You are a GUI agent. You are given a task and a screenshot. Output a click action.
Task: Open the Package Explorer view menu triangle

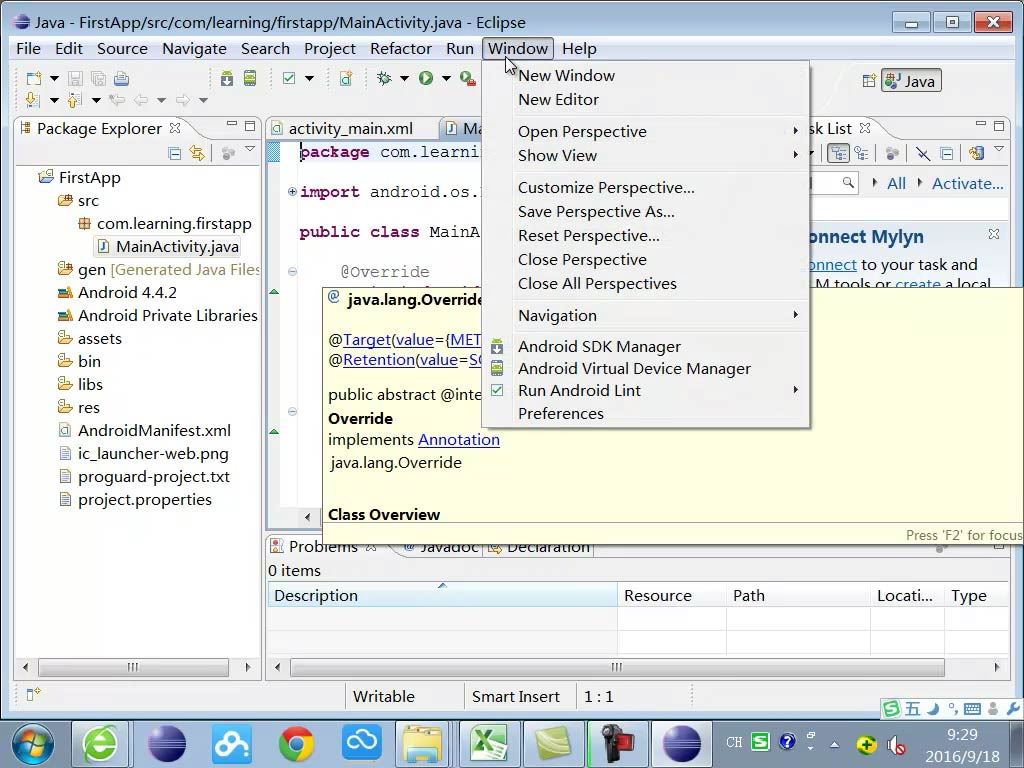pyautogui.click(x=249, y=150)
